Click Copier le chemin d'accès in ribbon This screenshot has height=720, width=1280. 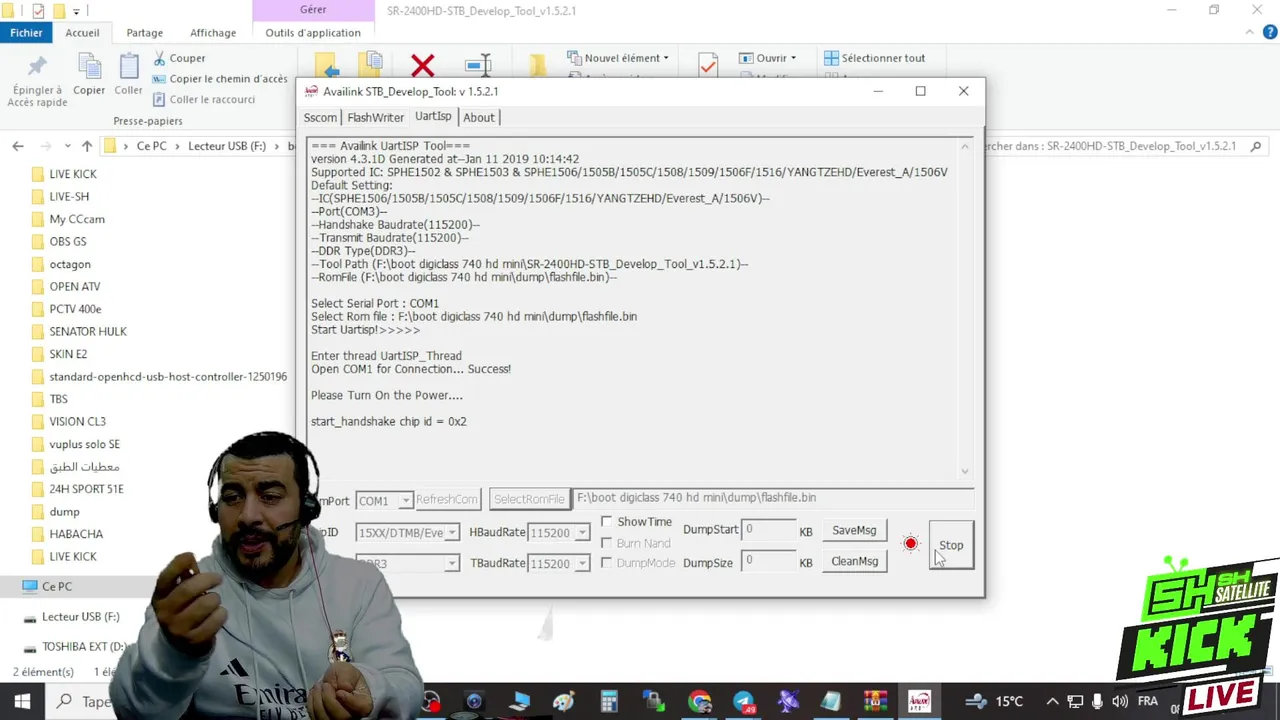pos(220,79)
